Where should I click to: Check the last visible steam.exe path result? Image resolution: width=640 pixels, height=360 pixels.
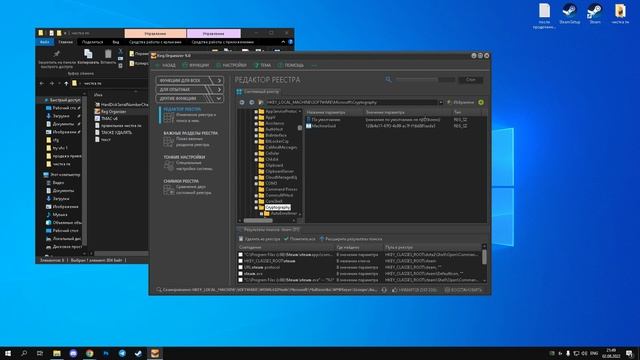[240, 280]
